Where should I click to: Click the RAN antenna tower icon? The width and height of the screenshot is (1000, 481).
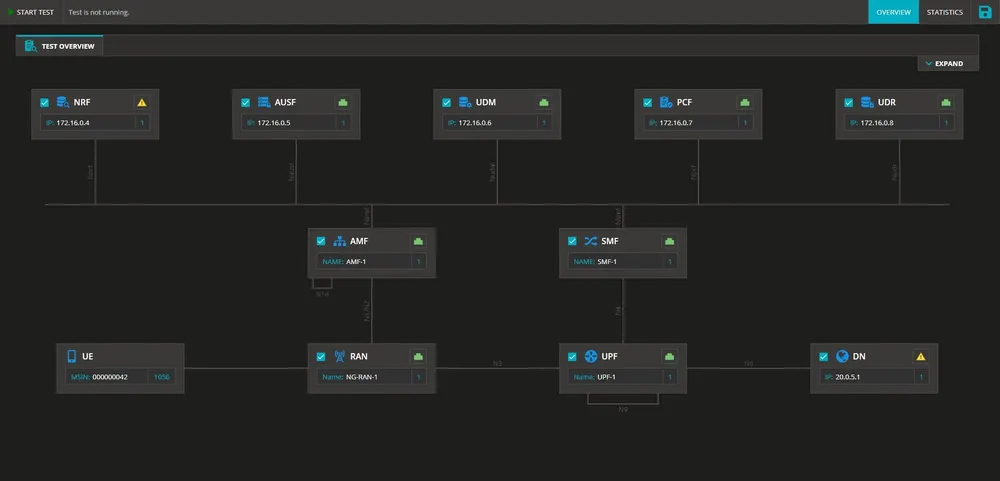click(x=339, y=356)
